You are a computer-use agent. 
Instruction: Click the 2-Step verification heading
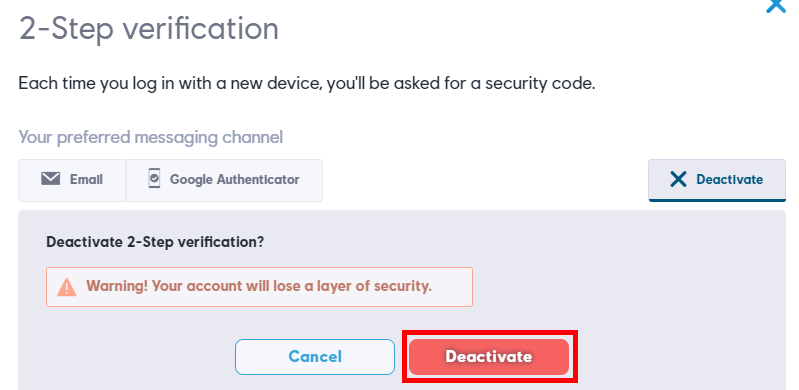point(149,28)
